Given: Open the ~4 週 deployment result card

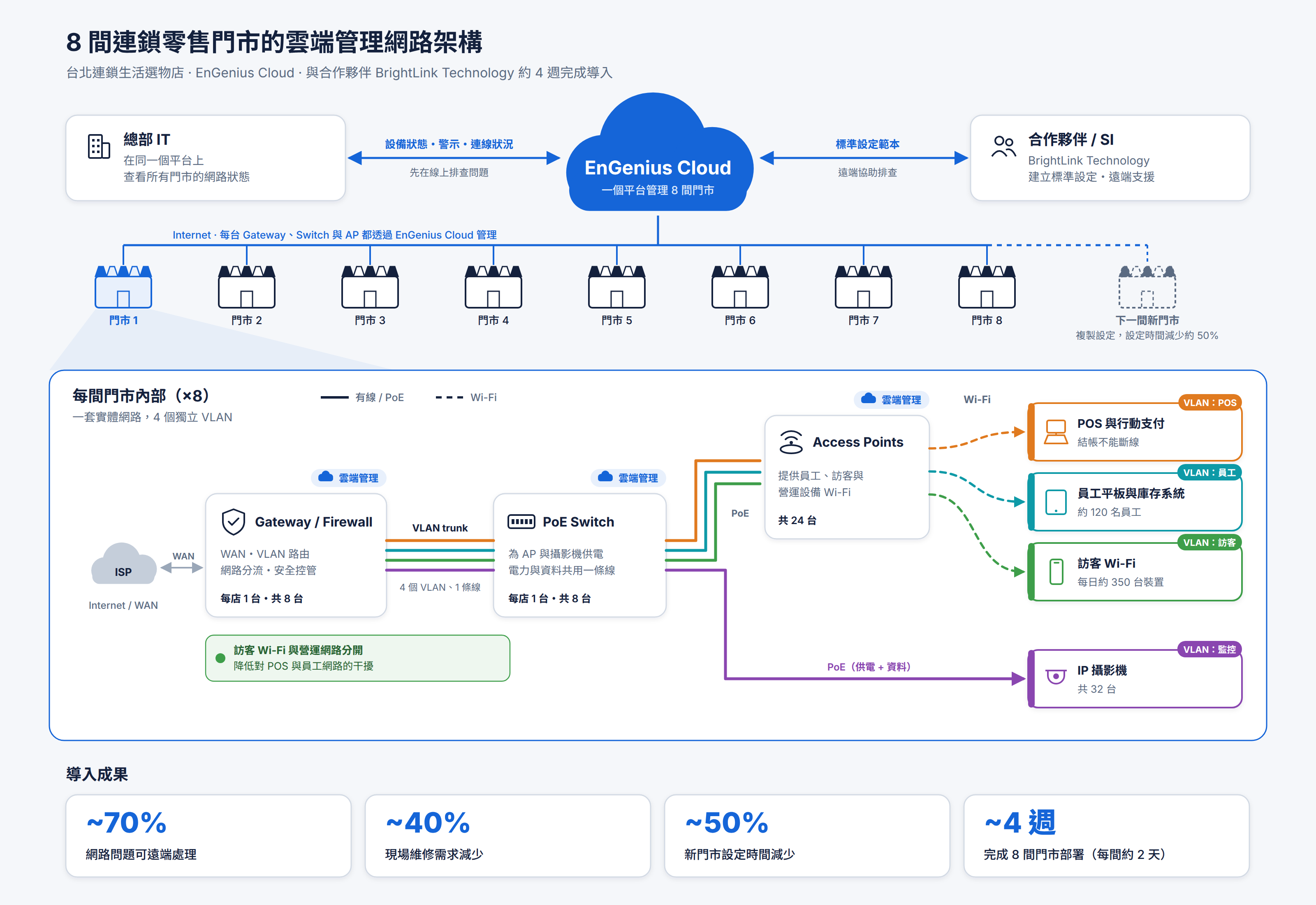Looking at the screenshot, I should [1106, 836].
